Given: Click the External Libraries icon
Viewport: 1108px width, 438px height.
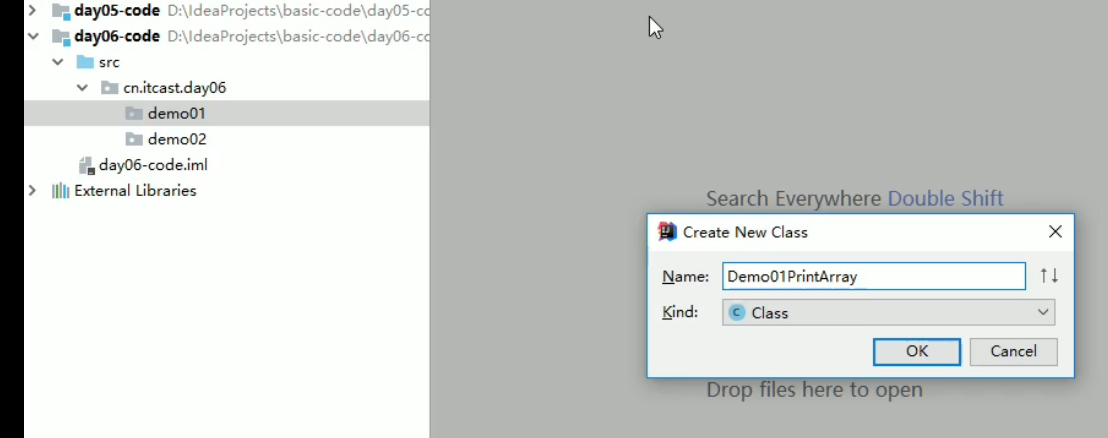Looking at the screenshot, I should 61,191.
